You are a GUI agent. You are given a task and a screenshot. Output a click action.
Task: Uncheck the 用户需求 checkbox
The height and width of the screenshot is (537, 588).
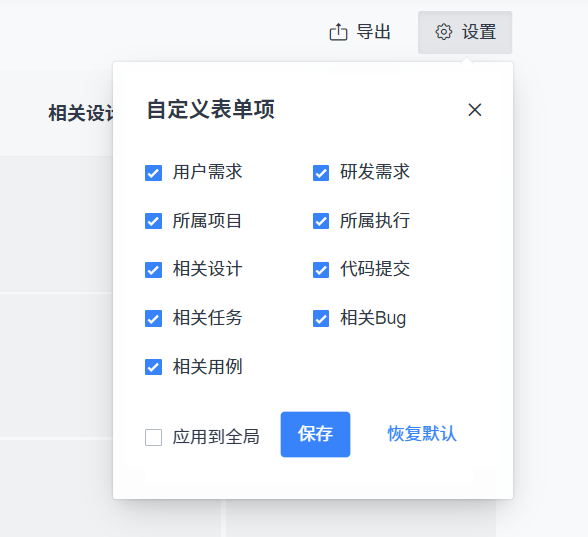pos(153,173)
